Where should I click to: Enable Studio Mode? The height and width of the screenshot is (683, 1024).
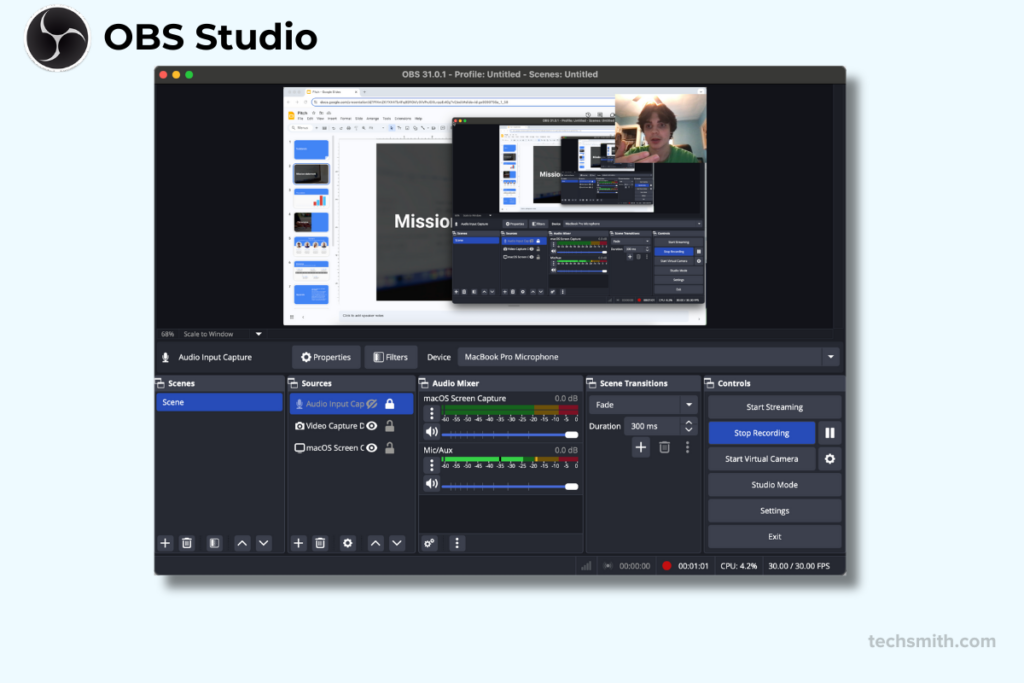point(774,484)
